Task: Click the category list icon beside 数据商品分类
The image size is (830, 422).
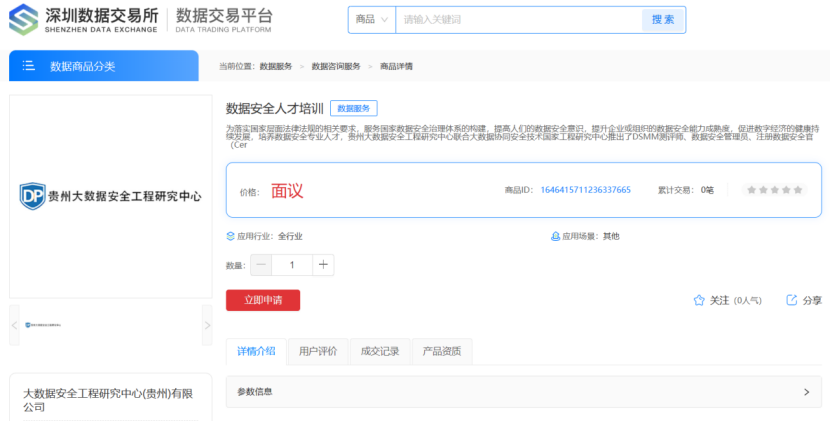Action: click(x=29, y=66)
